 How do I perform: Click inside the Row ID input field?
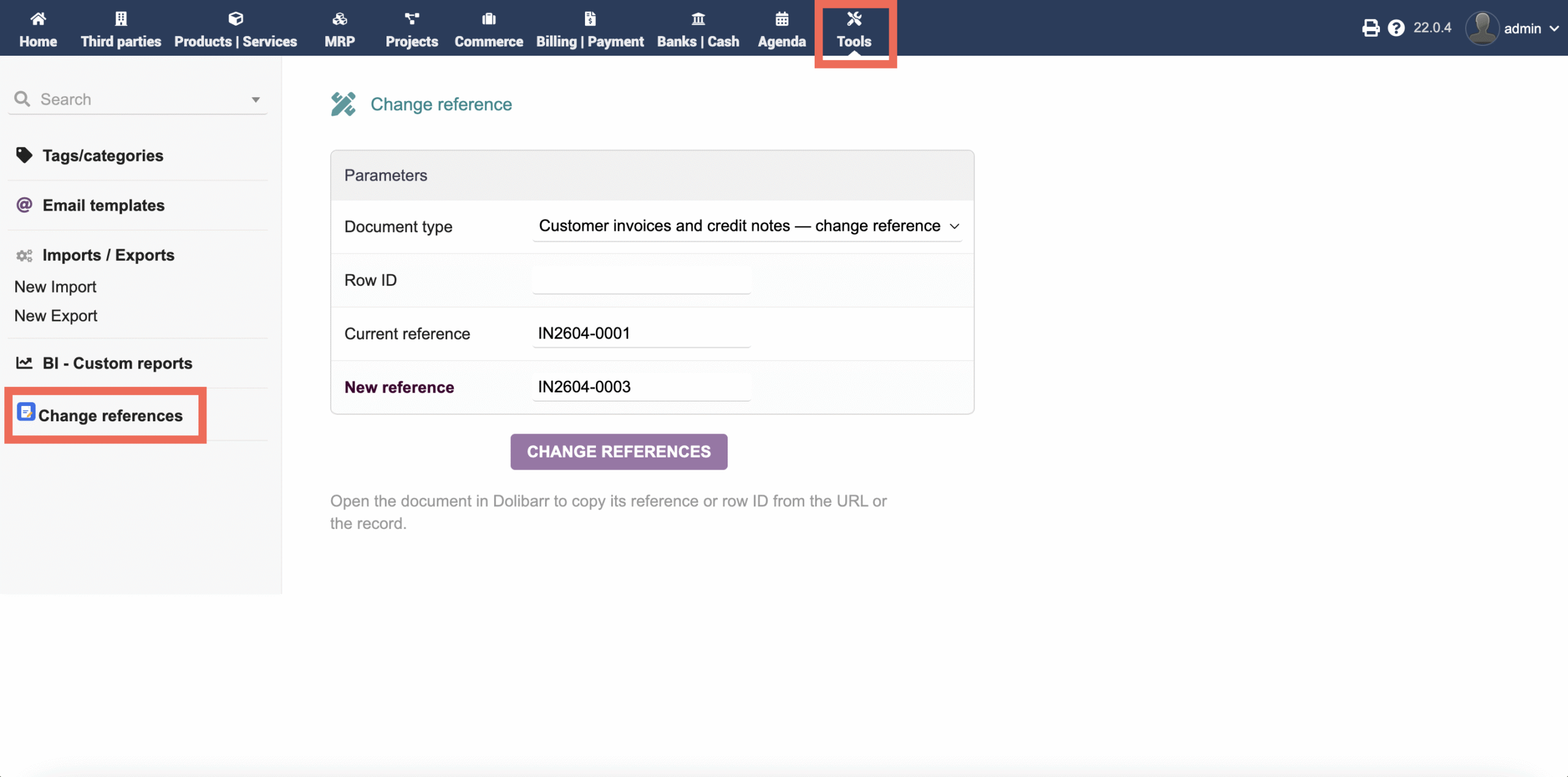pyautogui.click(x=641, y=280)
